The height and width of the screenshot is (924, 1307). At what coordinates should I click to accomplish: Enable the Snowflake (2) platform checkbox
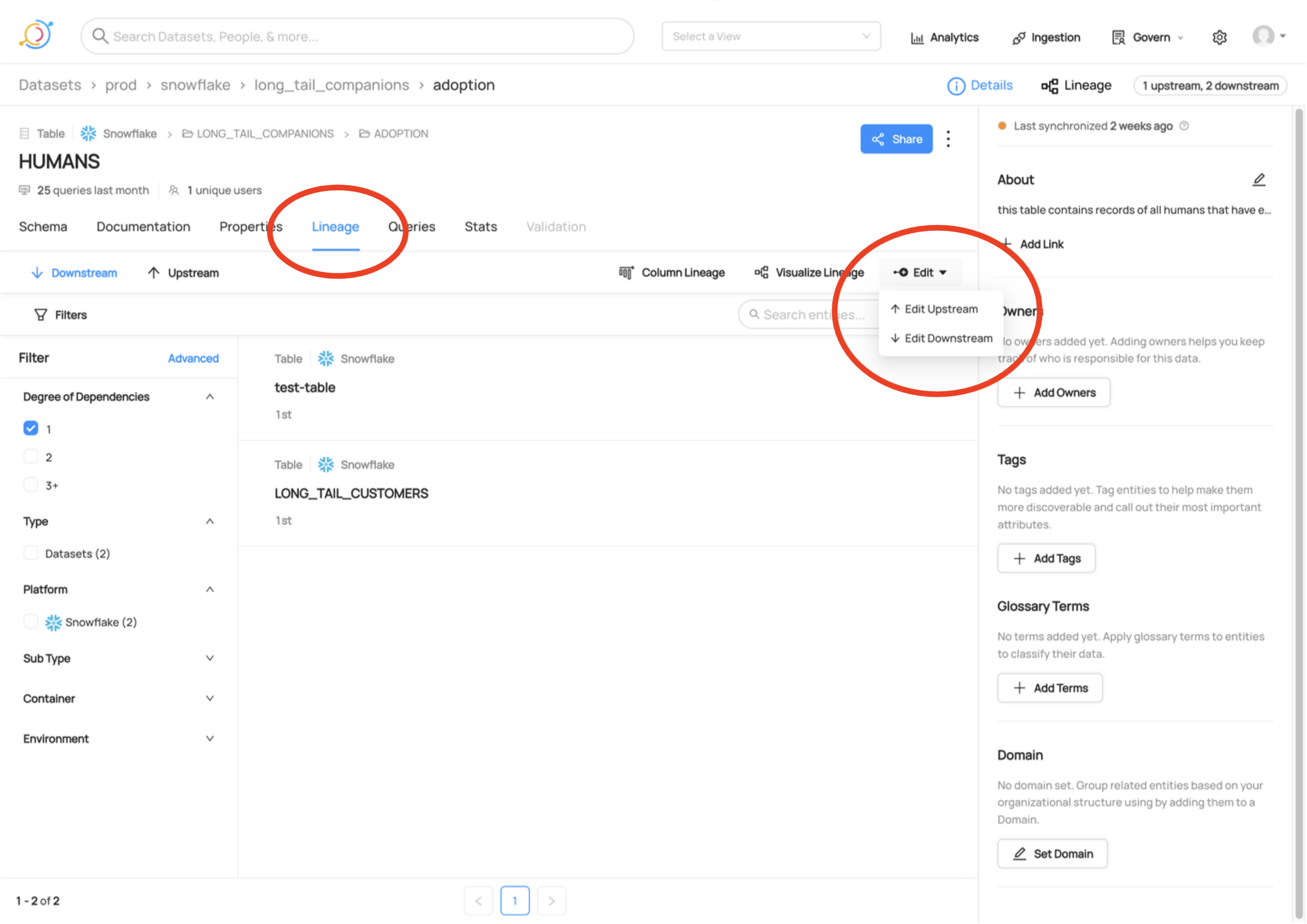coord(31,622)
